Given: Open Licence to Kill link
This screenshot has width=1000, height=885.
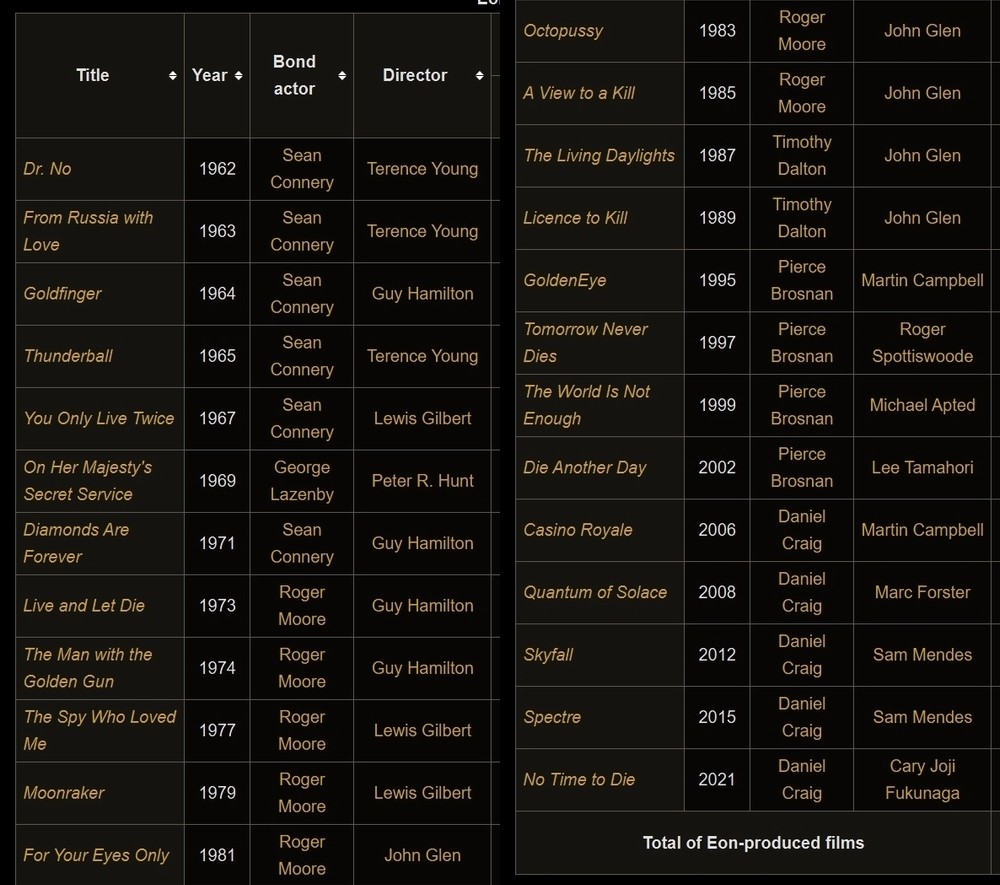Looking at the screenshot, I should pos(575,218).
